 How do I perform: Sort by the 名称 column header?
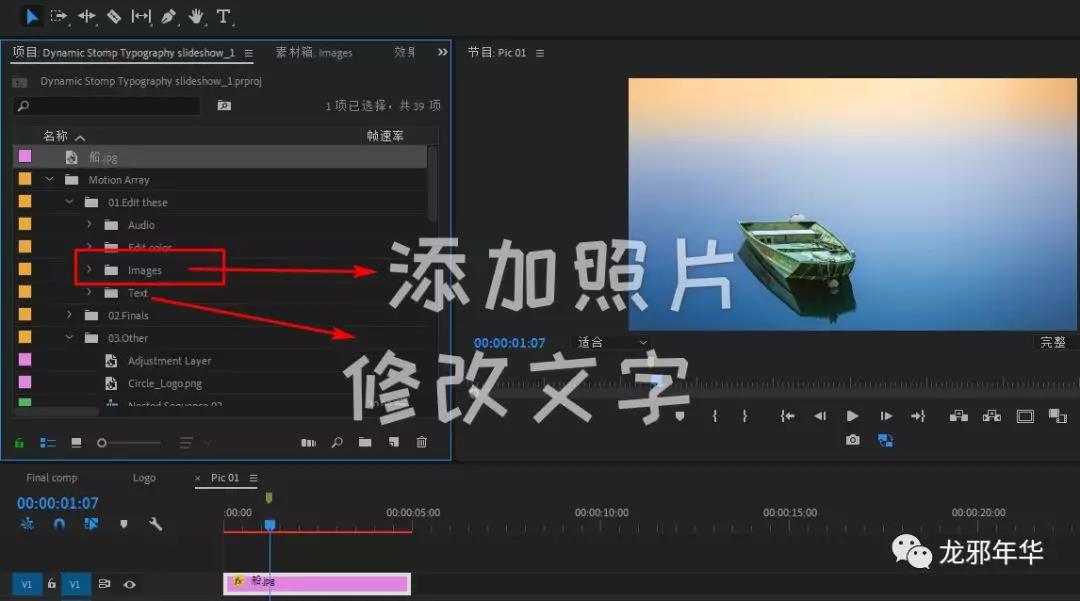coord(55,136)
